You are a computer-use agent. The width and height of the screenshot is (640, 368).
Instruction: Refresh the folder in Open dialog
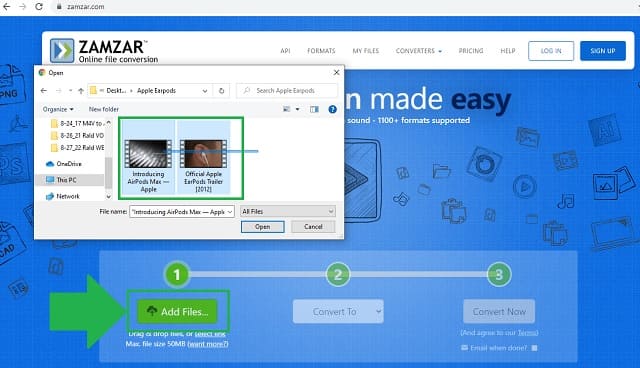coord(221,91)
